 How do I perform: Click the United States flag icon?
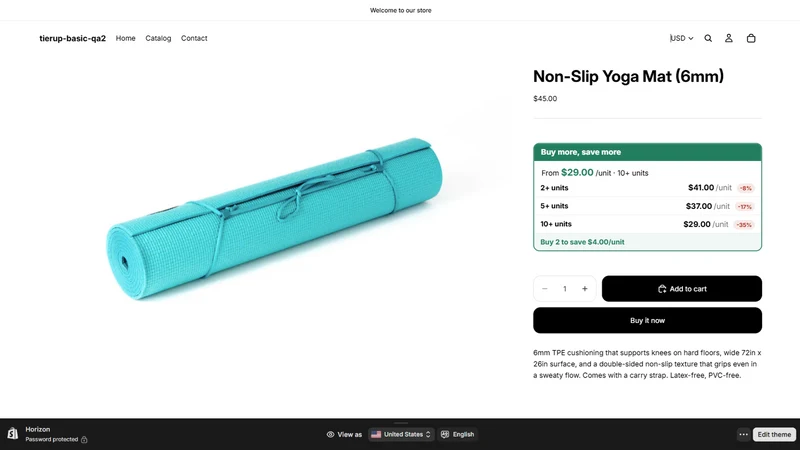tap(376, 434)
